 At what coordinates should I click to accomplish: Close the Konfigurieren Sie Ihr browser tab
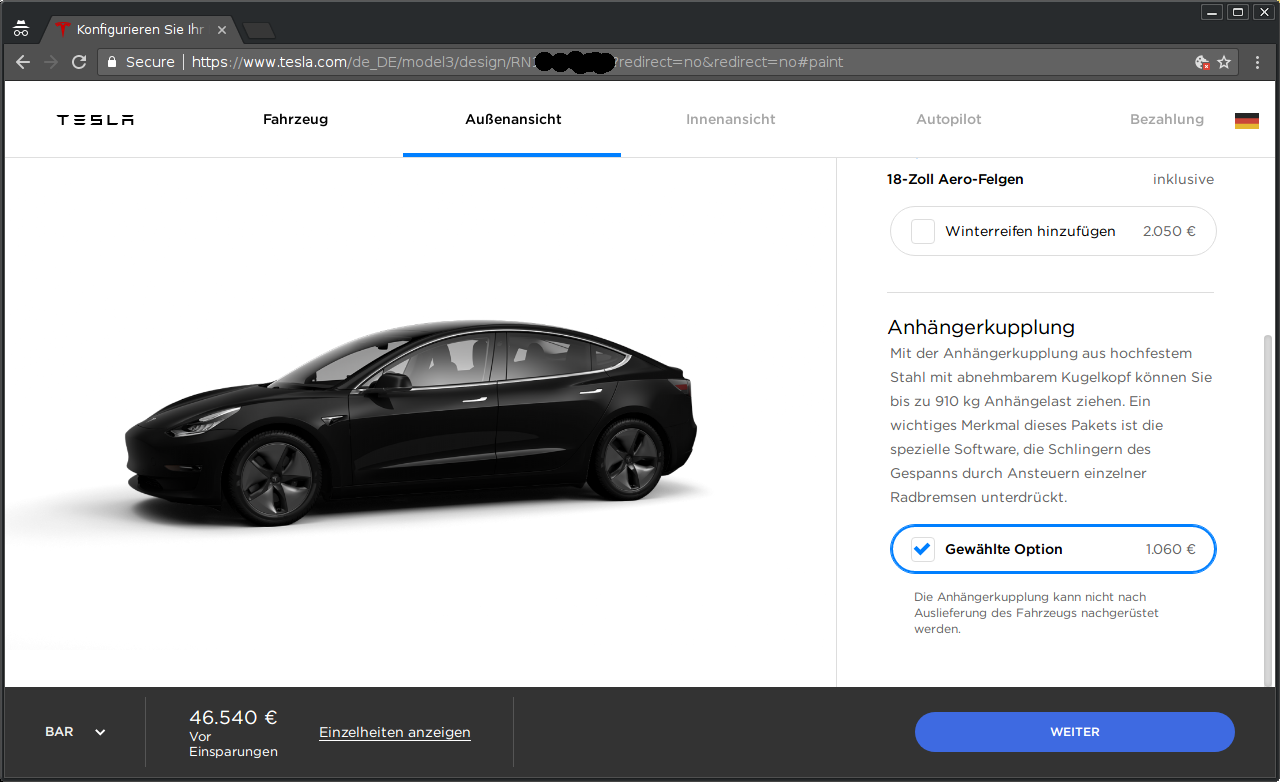click(222, 30)
